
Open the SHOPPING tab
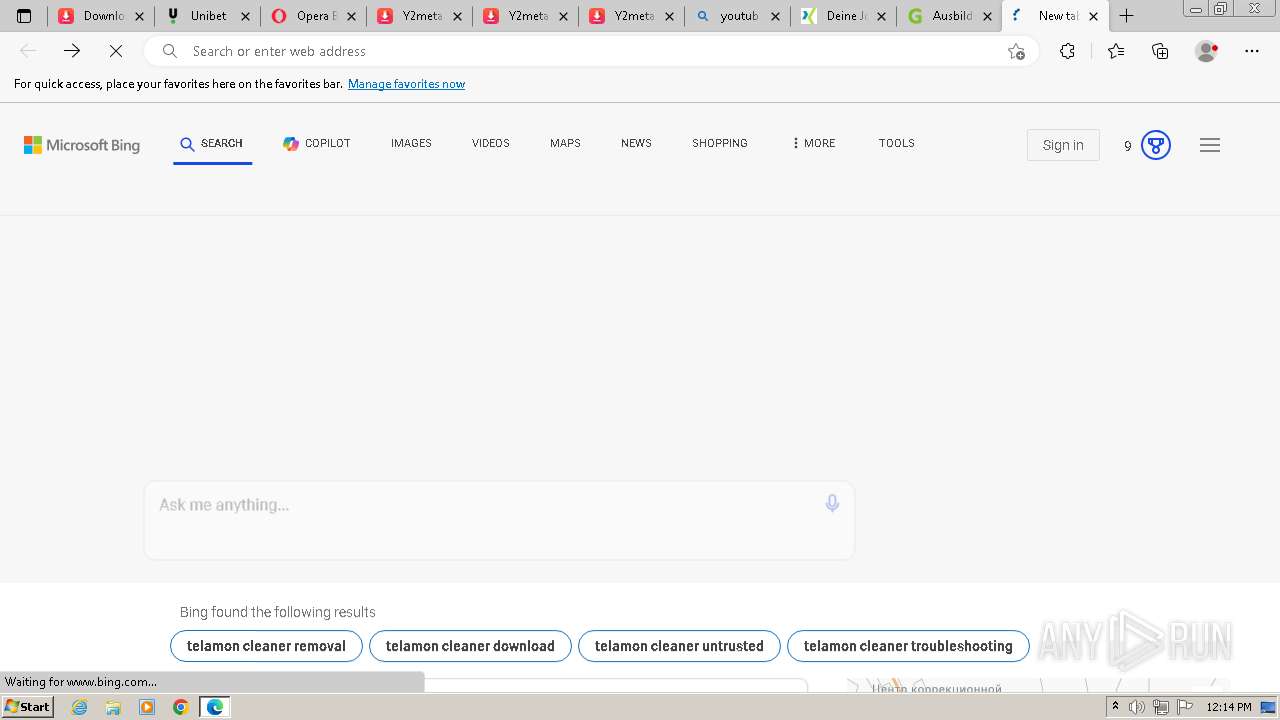click(x=720, y=144)
